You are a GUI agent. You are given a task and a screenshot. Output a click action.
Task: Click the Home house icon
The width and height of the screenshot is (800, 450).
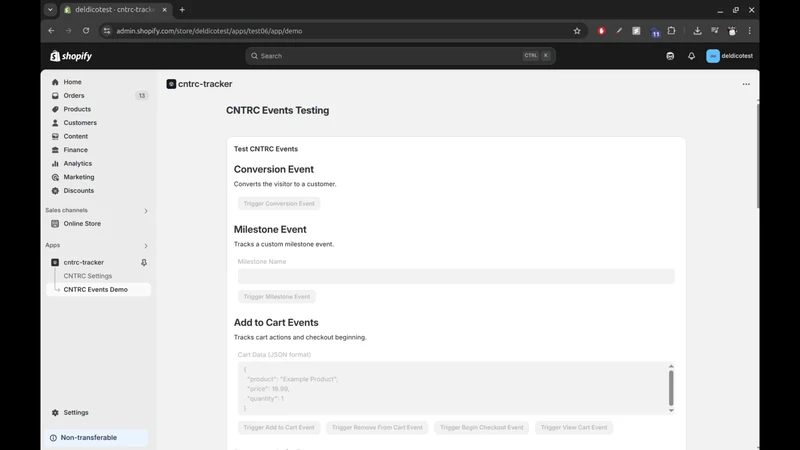pyautogui.click(x=55, y=82)
